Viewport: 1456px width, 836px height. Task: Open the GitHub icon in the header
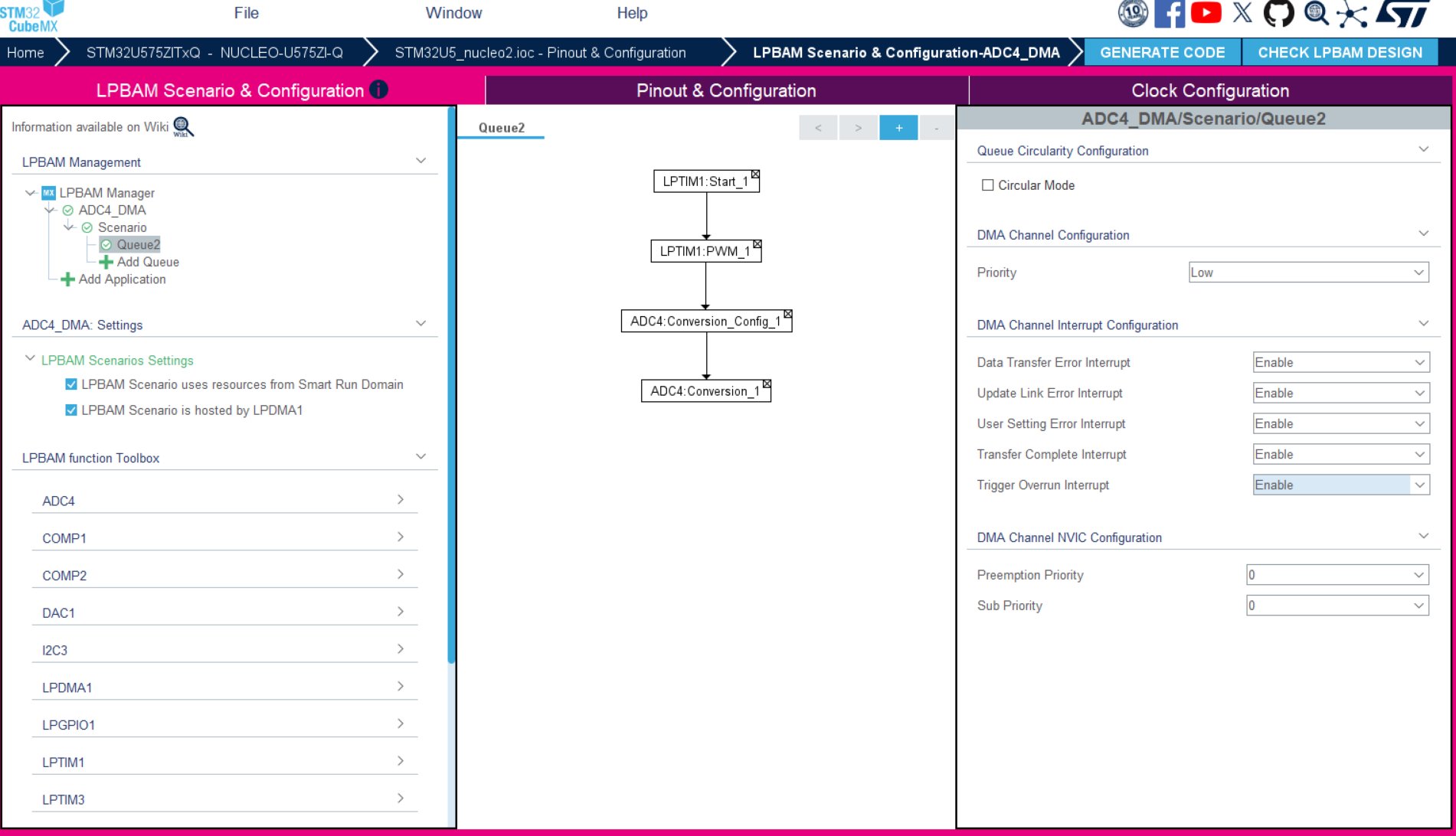[x=1278, y=13]
